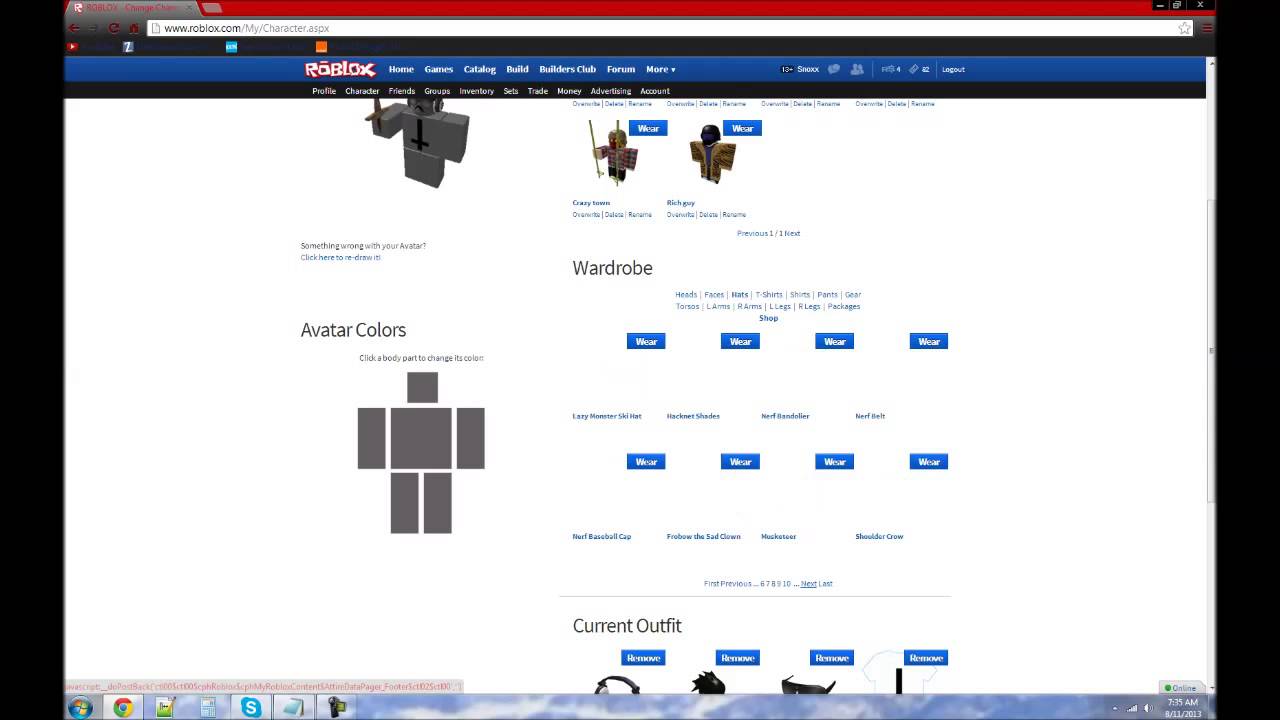Open the messages chat bubble icon
1280x720 pixels.
(x=834, y=69)
